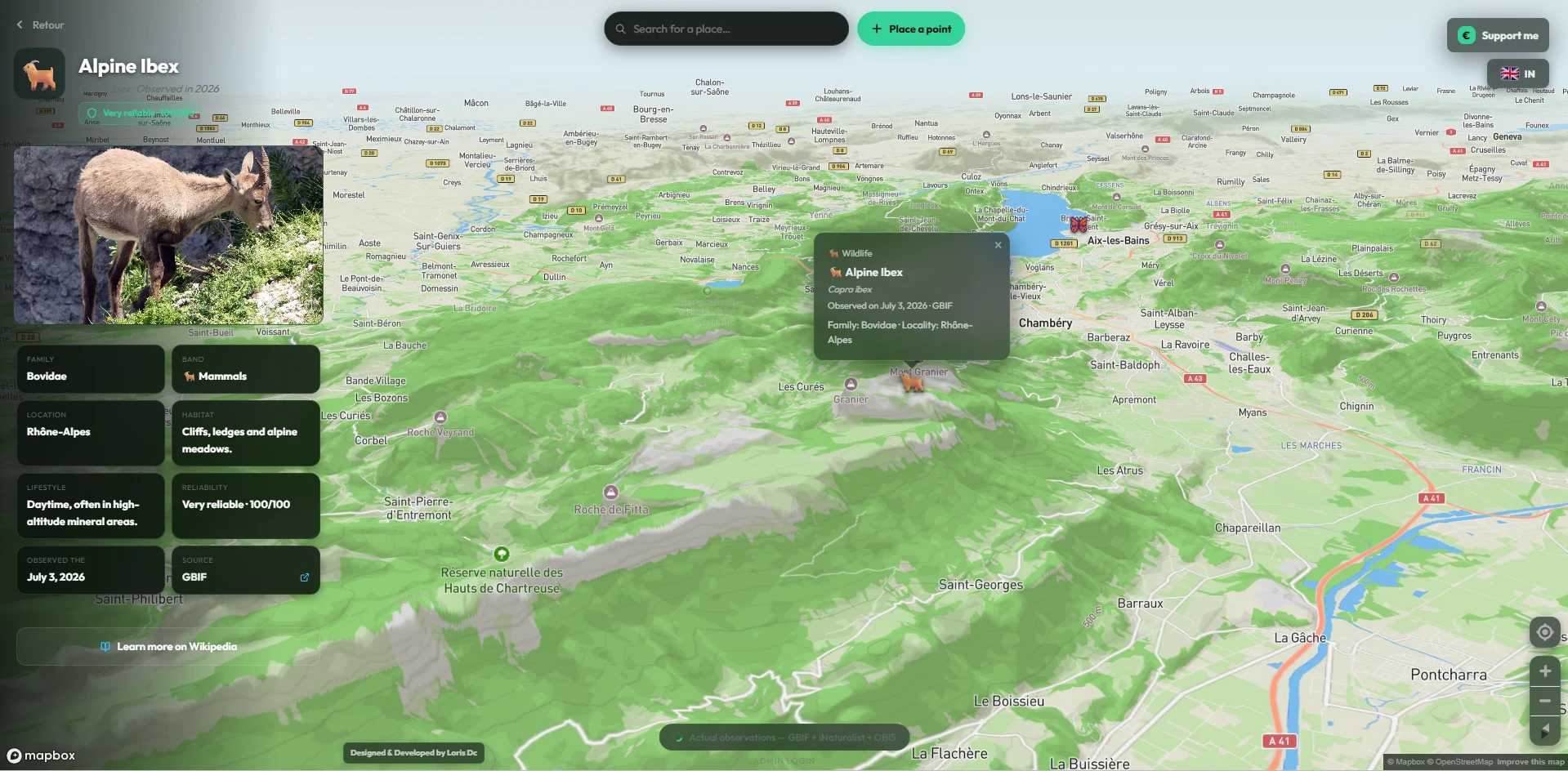Click Capra ibex scientific name in popup
The image size is (1568, 771).
pyautogui.click(x=850, y=289)
